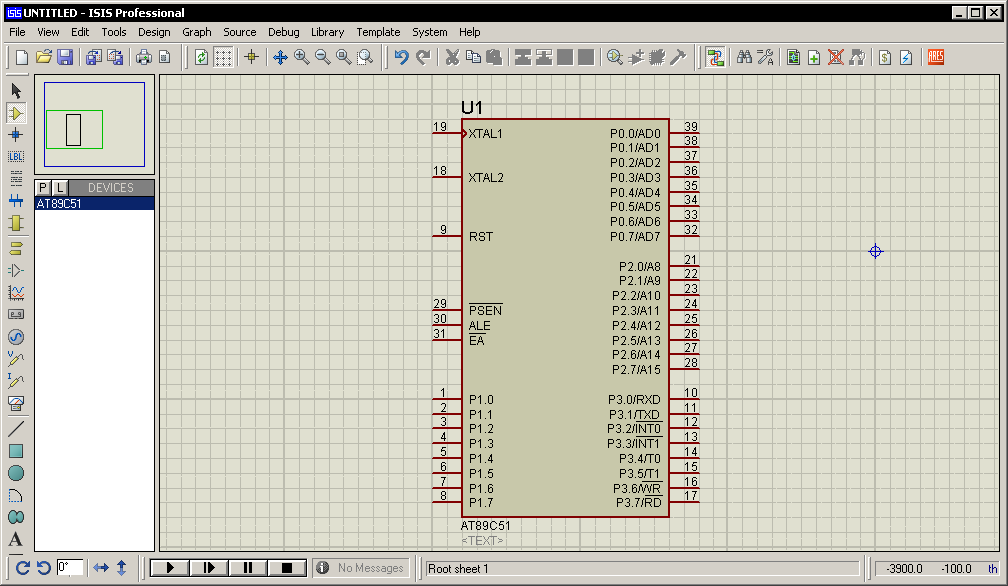Open the Virtual Instruments mode
Screen dimensions: 1008x586
[16, 403]
